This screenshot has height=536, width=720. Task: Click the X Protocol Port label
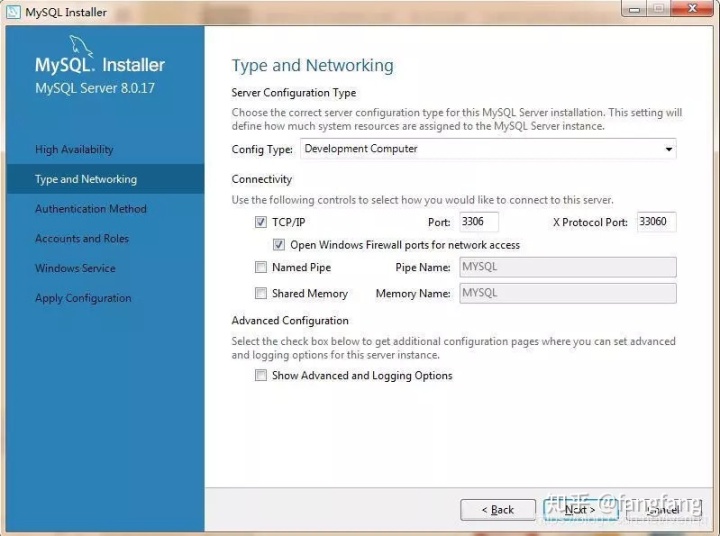click(590, 222)
